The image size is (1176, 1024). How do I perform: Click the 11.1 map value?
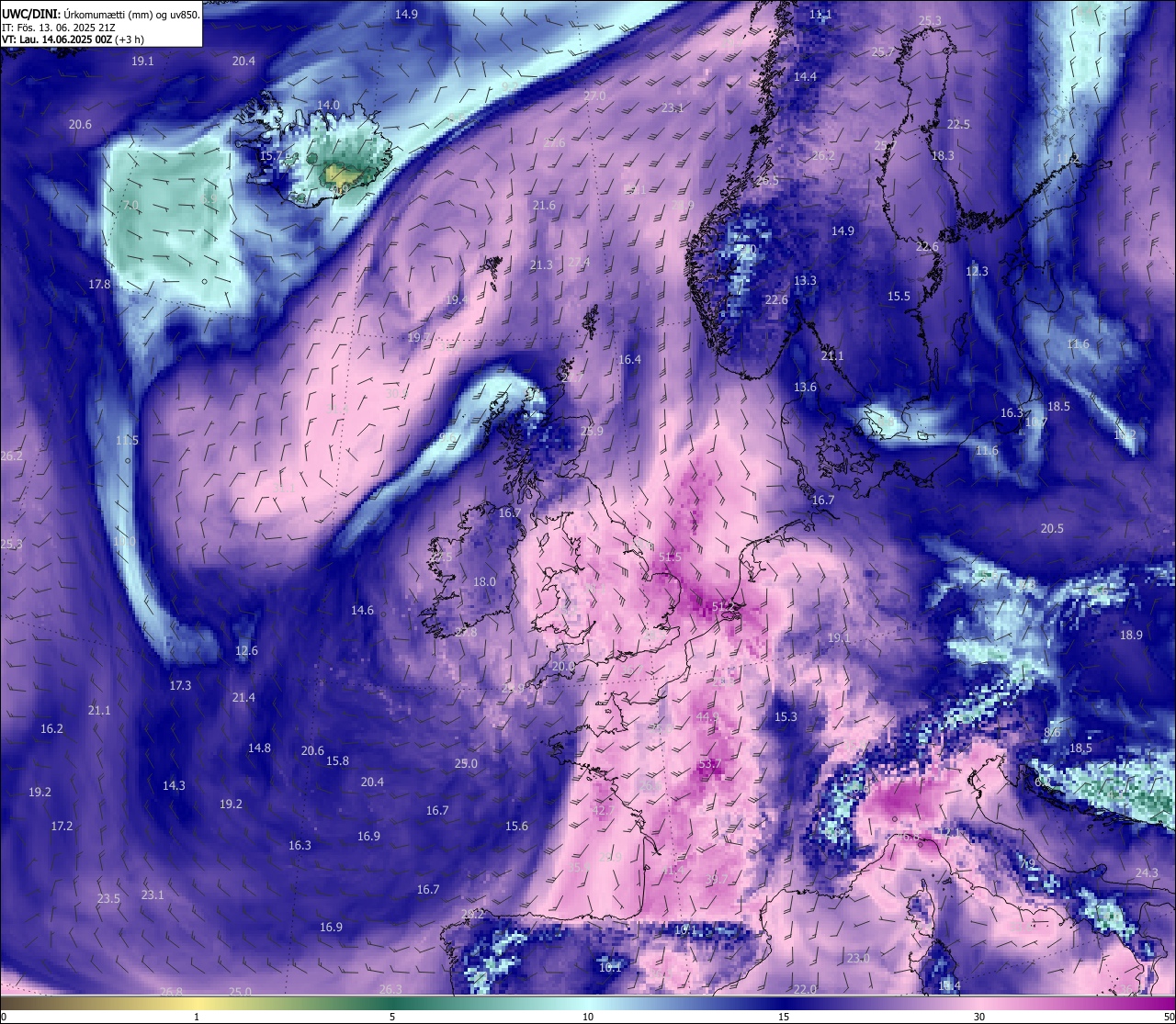click(820, 15)
